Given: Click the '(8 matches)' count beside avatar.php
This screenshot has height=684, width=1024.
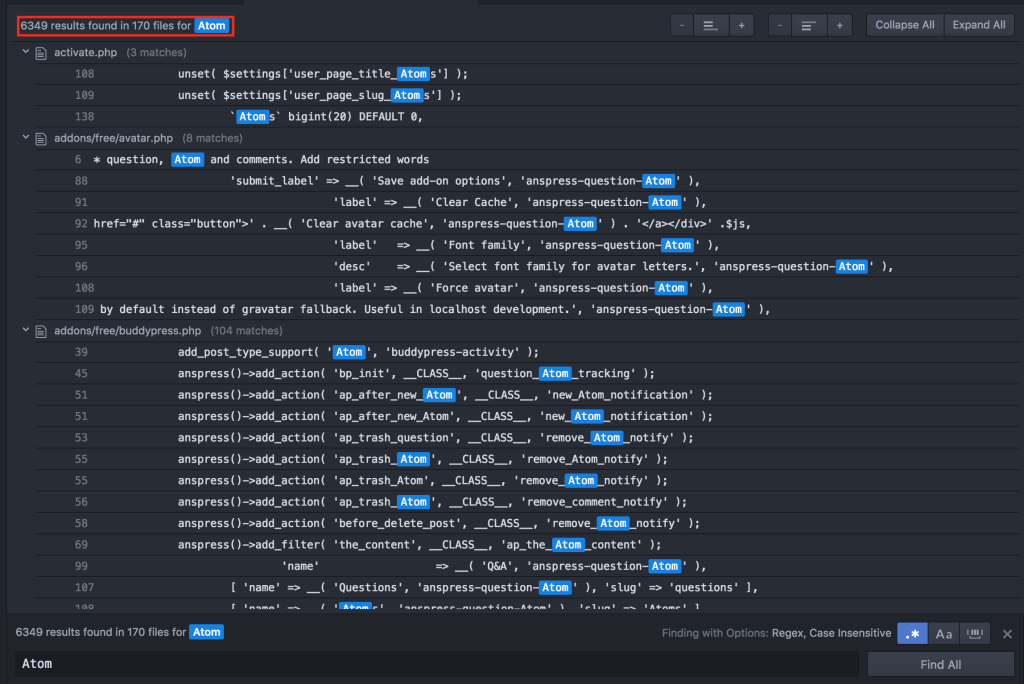Looking at the screenshot, I should pyautogui.click(x=212, y=138).
